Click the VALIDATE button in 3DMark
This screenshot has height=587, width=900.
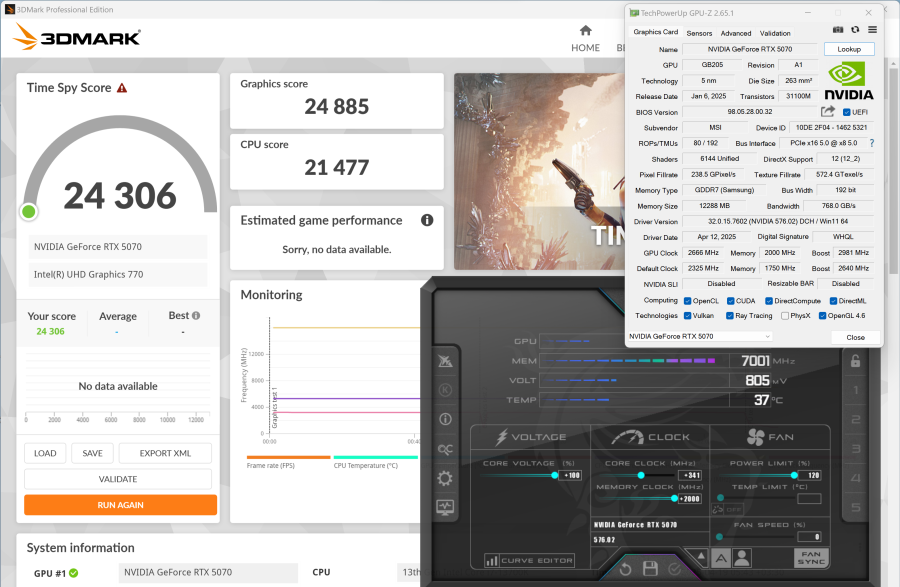(x=118, y=479)
